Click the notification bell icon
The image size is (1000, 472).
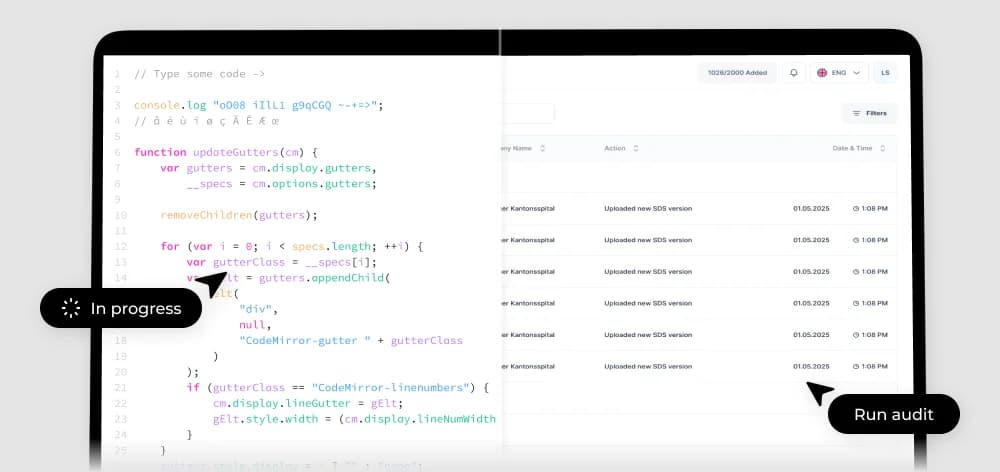(794, 73)
